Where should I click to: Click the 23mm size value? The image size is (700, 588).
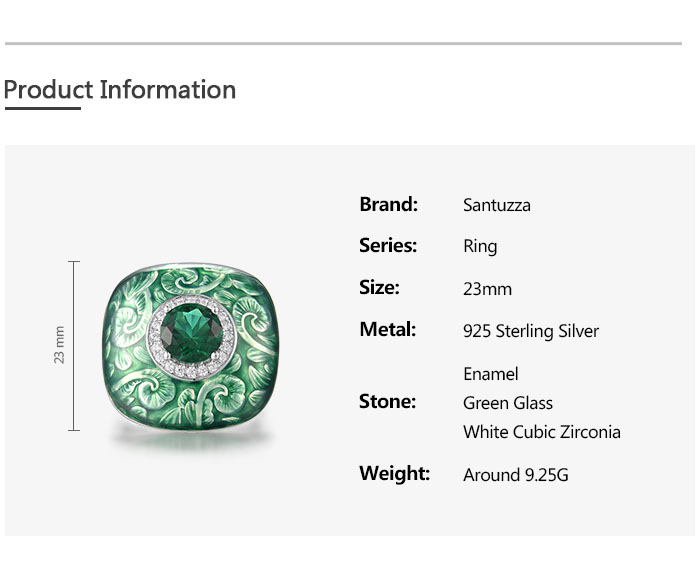[487, 289]
